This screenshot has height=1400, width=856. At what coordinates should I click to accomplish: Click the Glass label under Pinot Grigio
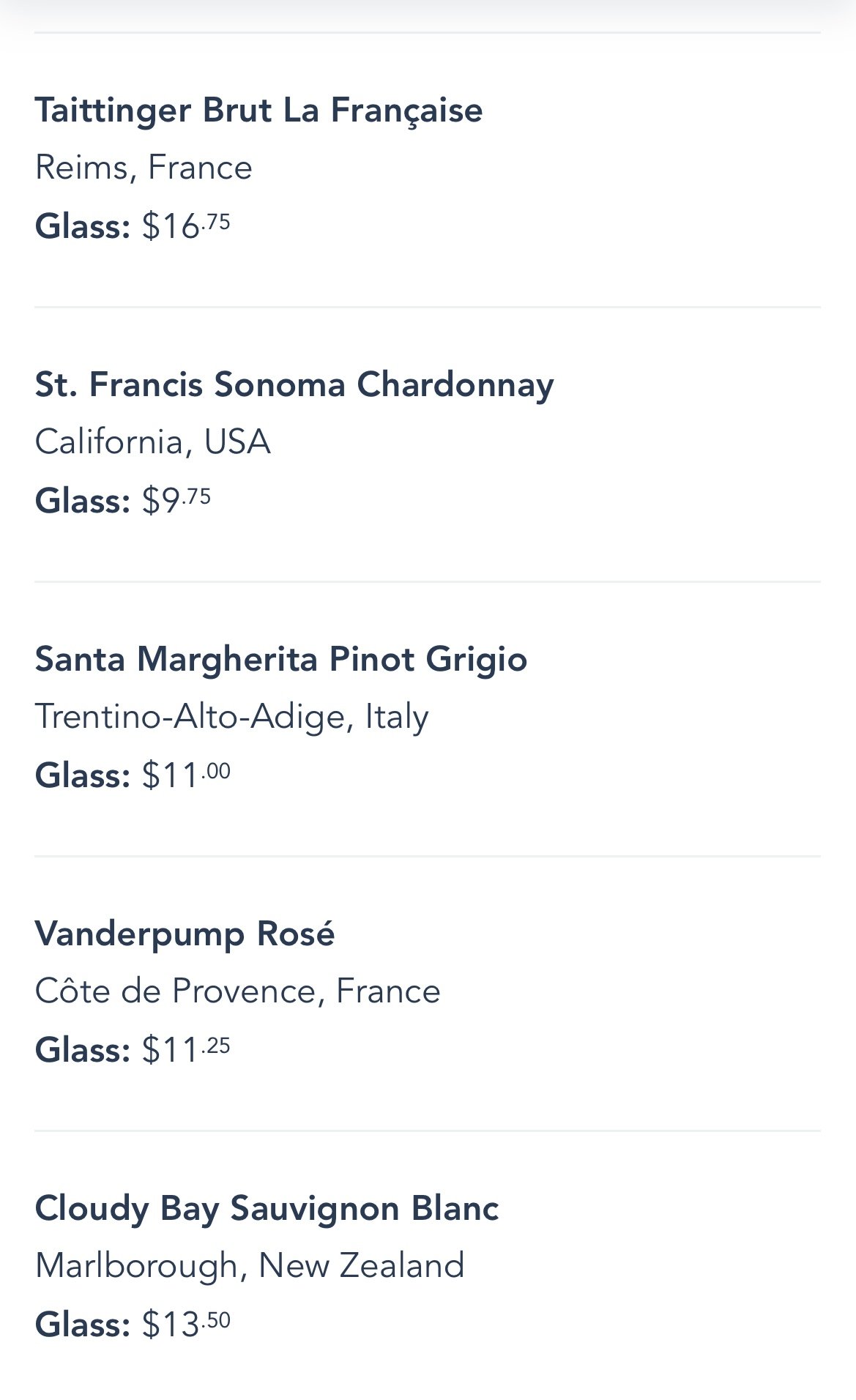tap(82, 775)
